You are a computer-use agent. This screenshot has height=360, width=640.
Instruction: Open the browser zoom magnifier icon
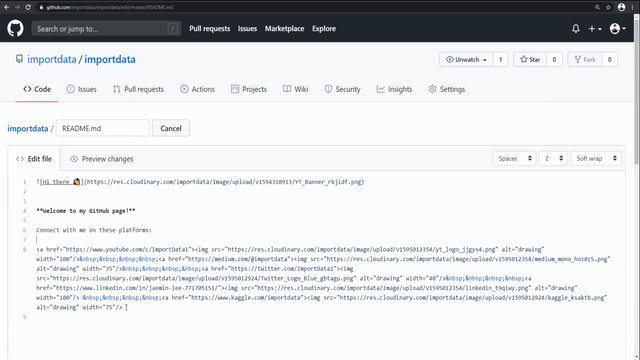click(x=597, y=7)
